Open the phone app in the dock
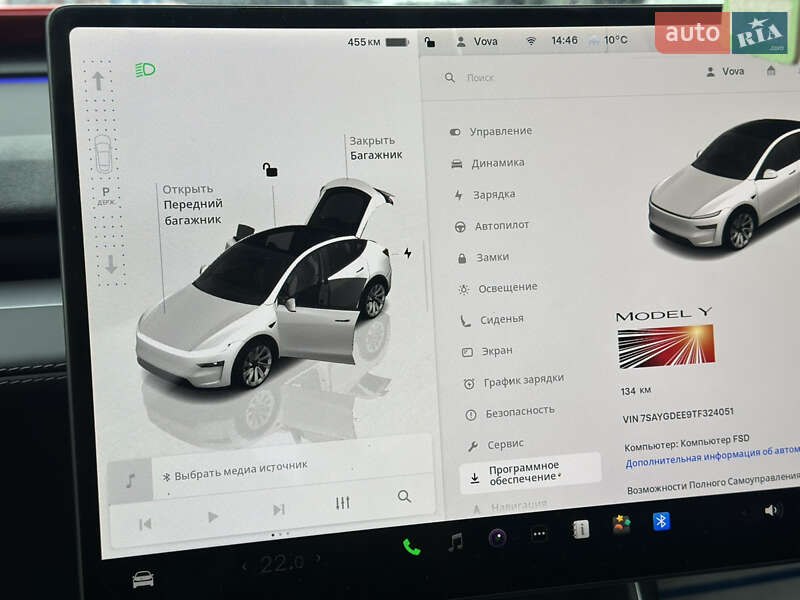Viewport: 800px width, 600px height. tap(411, 546)
